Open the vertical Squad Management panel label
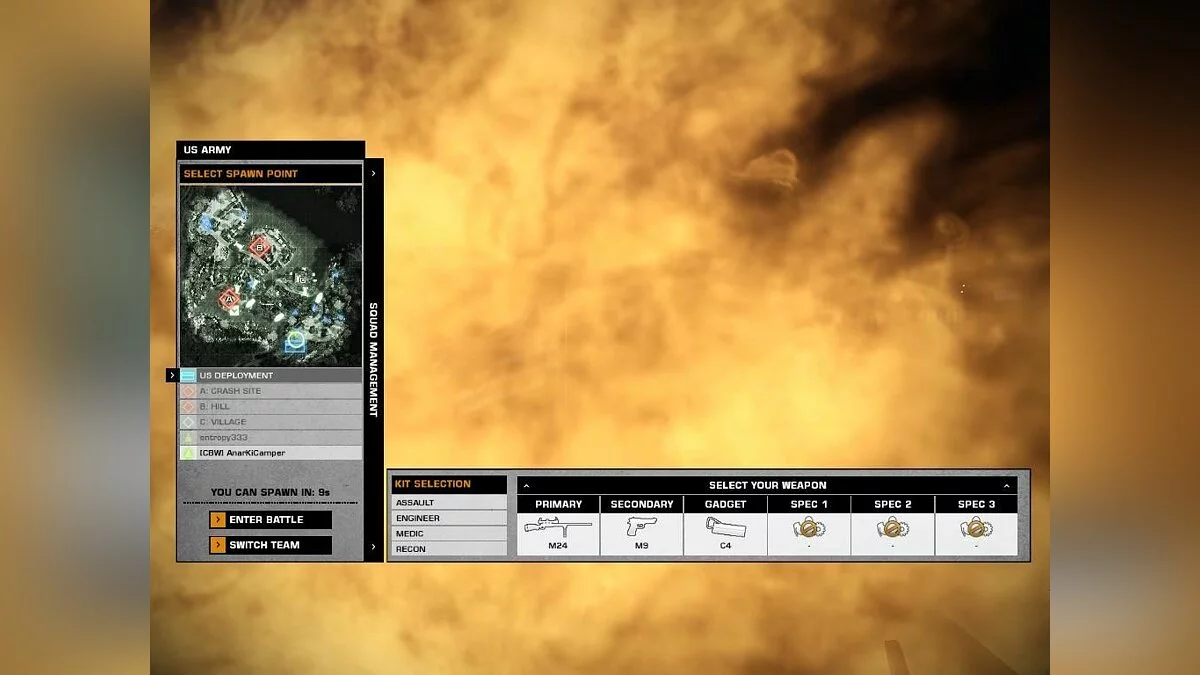 [x=373, y=360]
